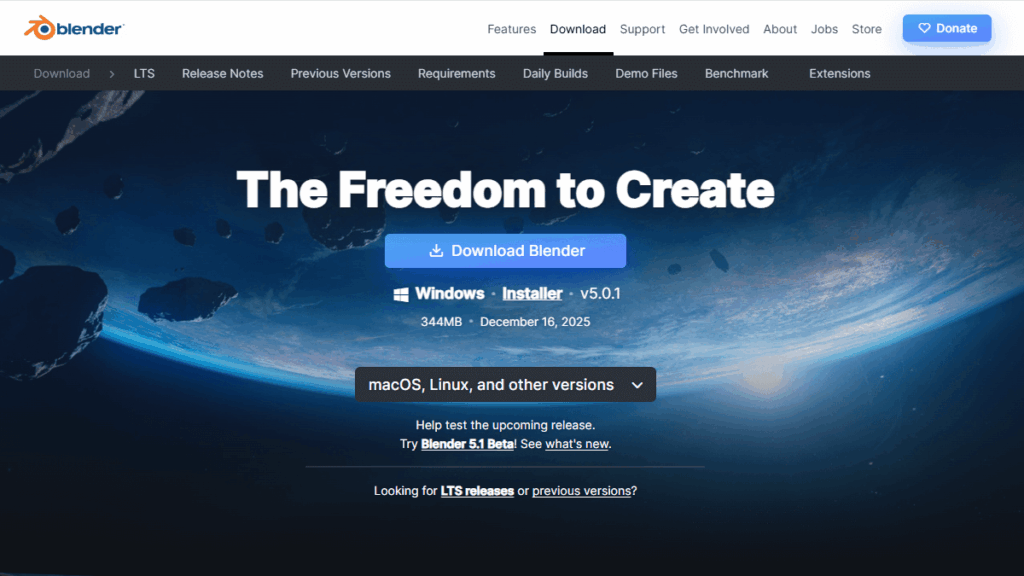This screenshot has height=576, width=1024.
Task: Open the Release Notes tab
Action: pos(223,74)
